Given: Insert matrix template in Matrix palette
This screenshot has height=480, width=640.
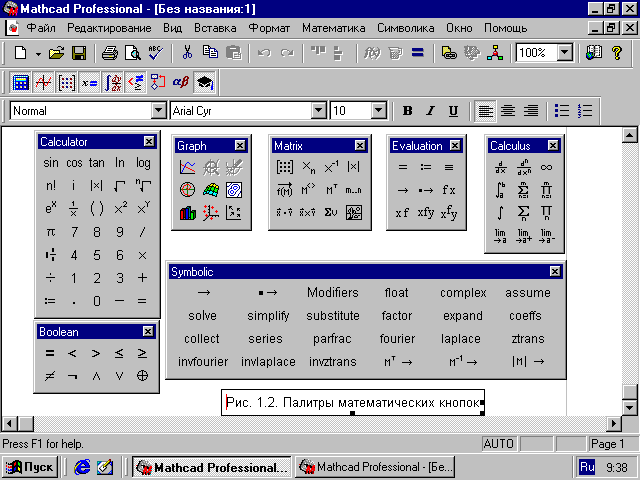Looking at the screenshot, I should (x=284, y=167).
